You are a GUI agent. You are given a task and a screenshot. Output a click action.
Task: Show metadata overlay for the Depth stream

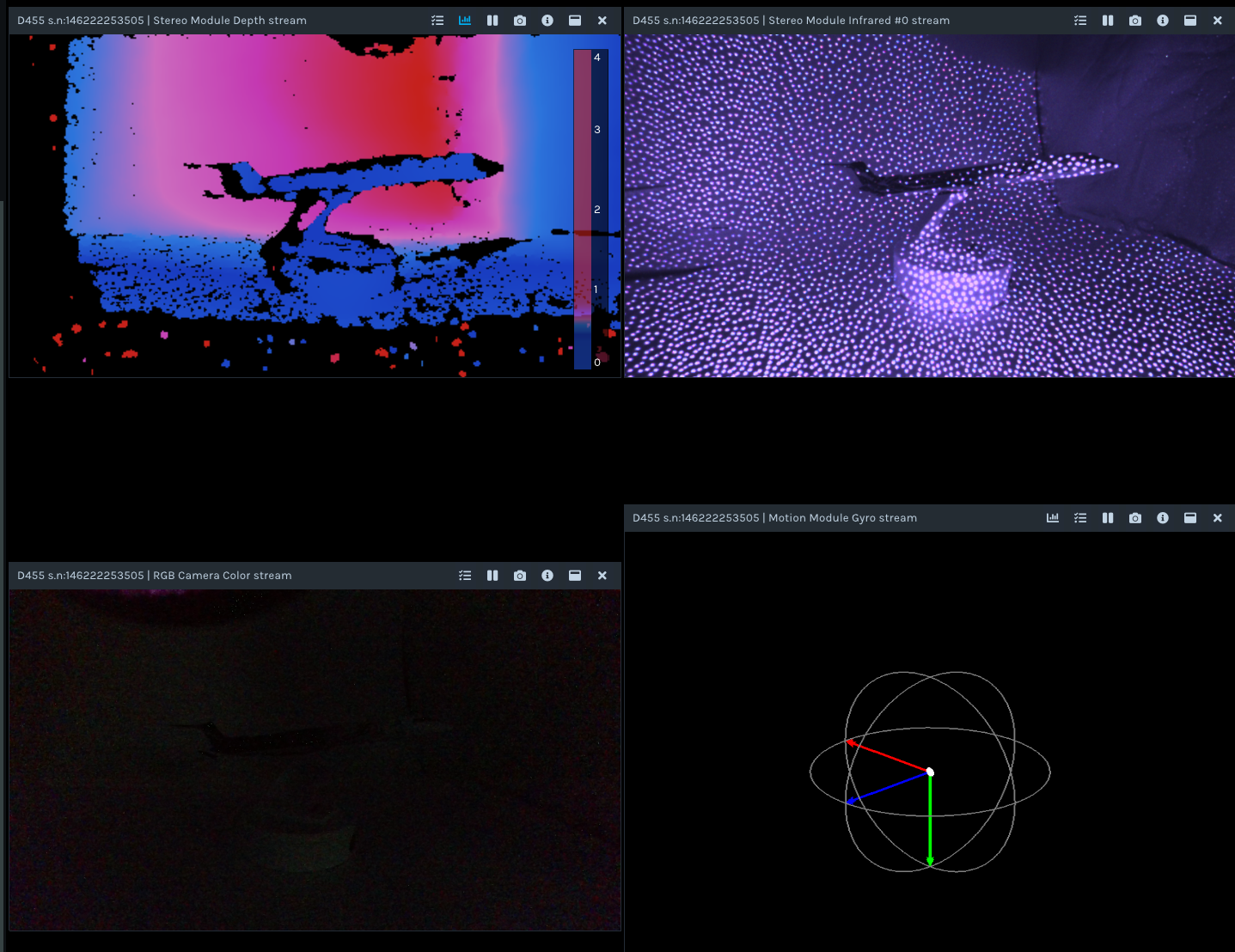[437, 21]
